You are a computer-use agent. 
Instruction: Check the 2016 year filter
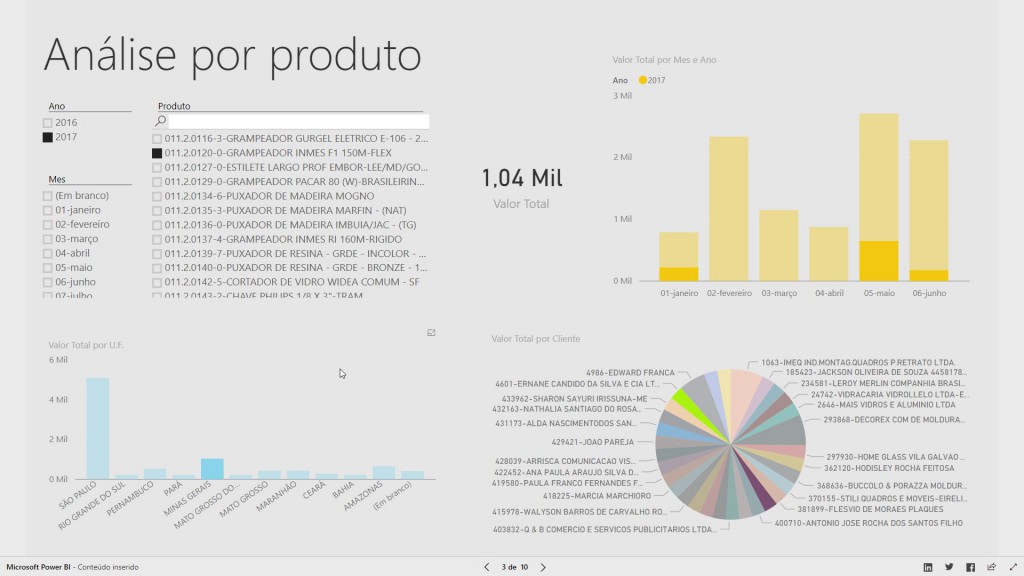point(48,123)
